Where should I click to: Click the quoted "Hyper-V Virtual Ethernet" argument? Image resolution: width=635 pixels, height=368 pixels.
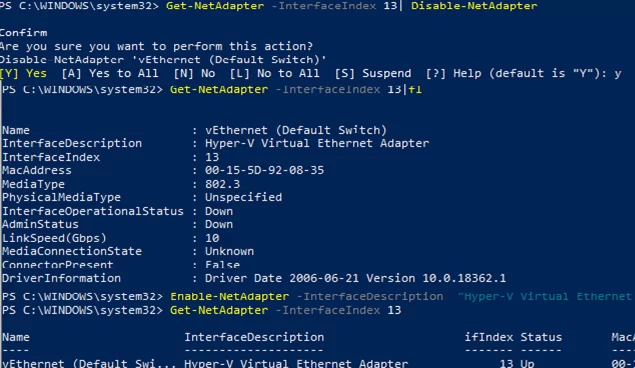pyautogui.click(x=545, y=296)
